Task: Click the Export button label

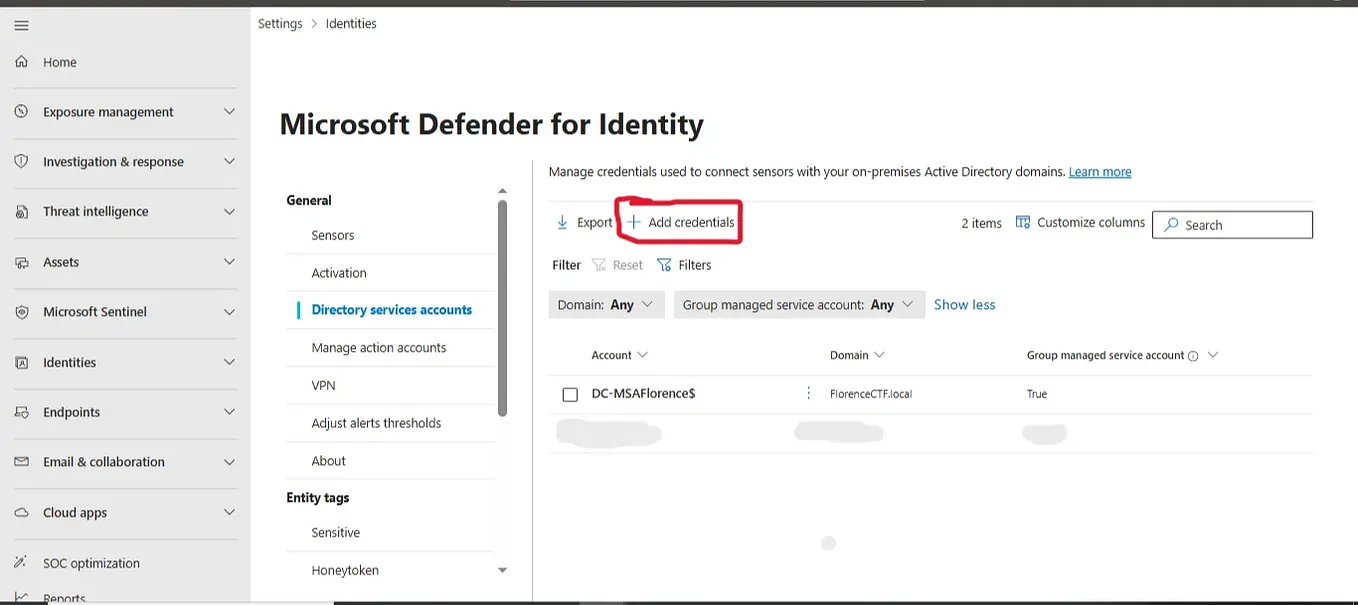Action: tap(594, 223)
